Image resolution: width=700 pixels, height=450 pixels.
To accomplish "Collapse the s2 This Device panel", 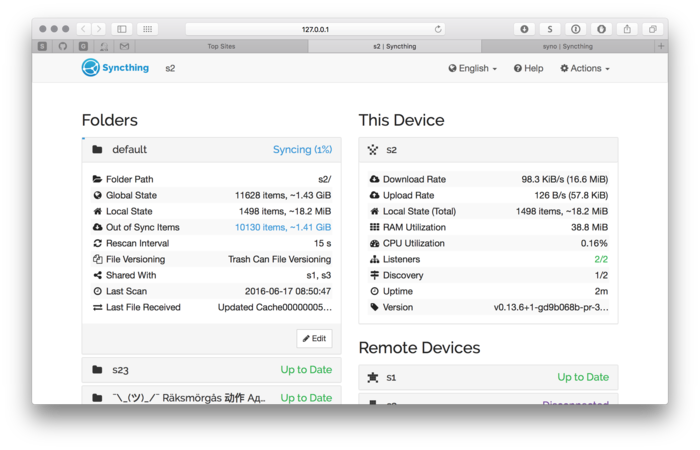I will coord(488,150).
